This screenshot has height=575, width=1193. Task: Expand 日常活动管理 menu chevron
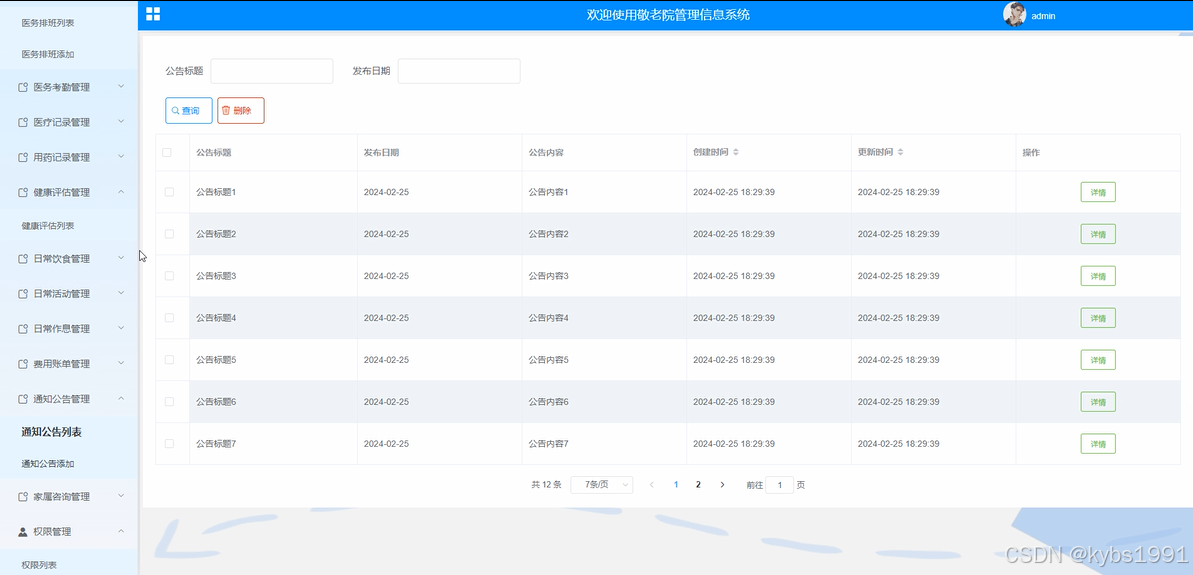[121, 293]
